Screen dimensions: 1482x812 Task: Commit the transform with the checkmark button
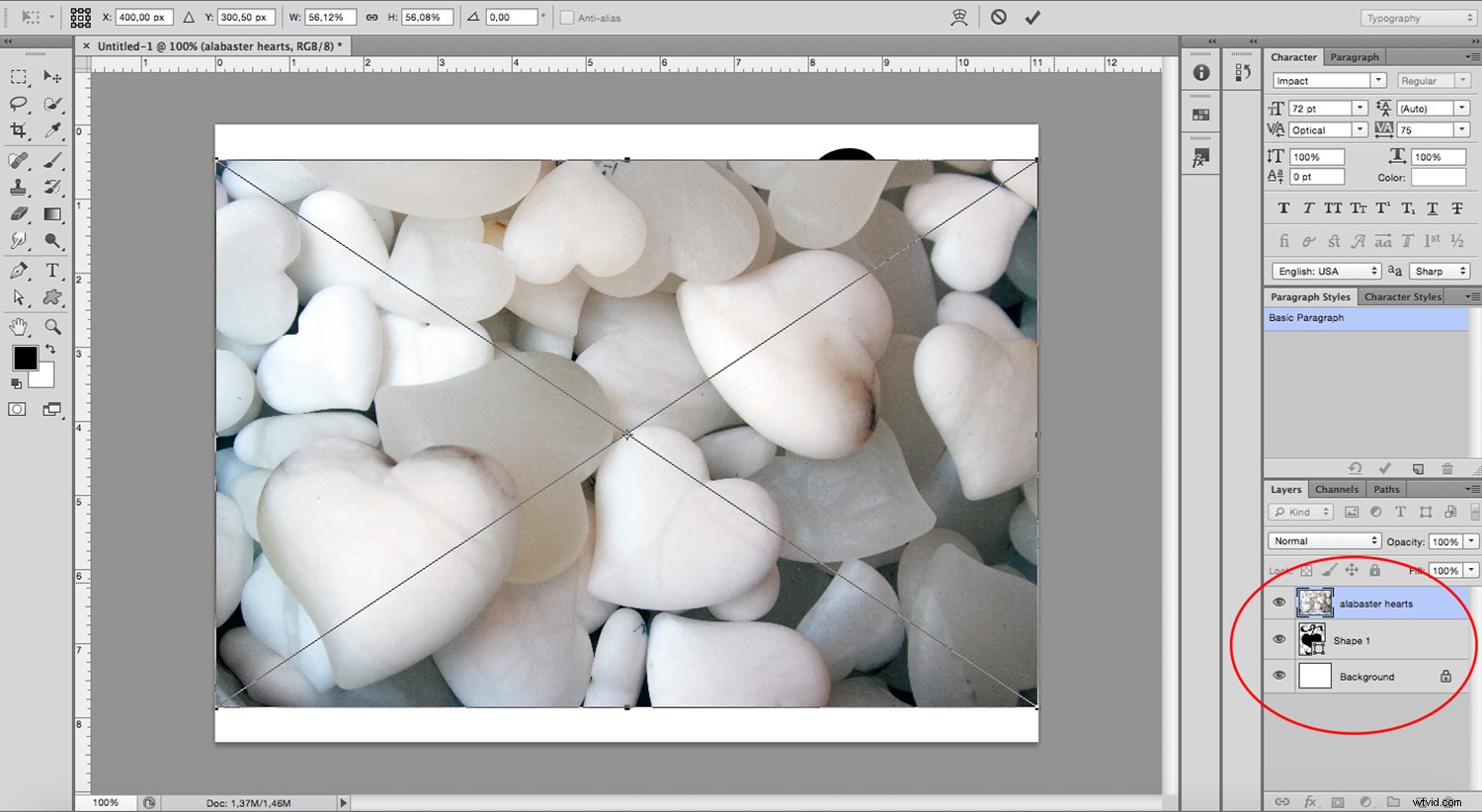coord(1031,17)
